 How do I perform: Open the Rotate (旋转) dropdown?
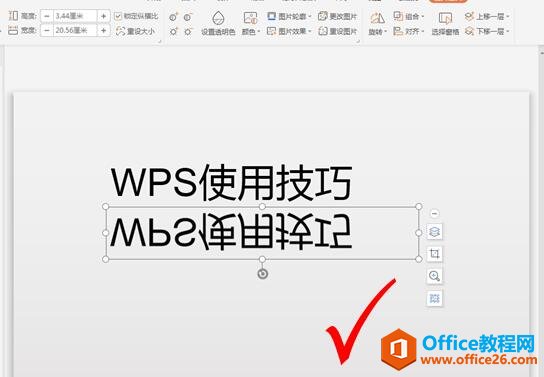point(377,24)
